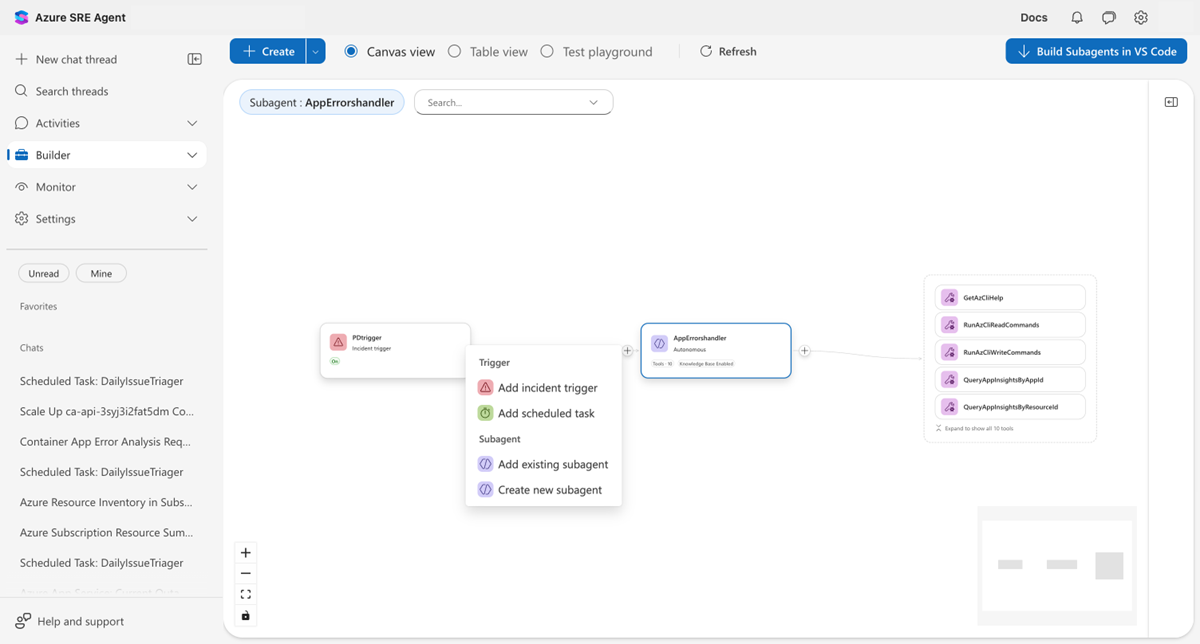Screen dimensions: 1200x644
Task: Click the lock icon in canvas controls
Action: 245,615
